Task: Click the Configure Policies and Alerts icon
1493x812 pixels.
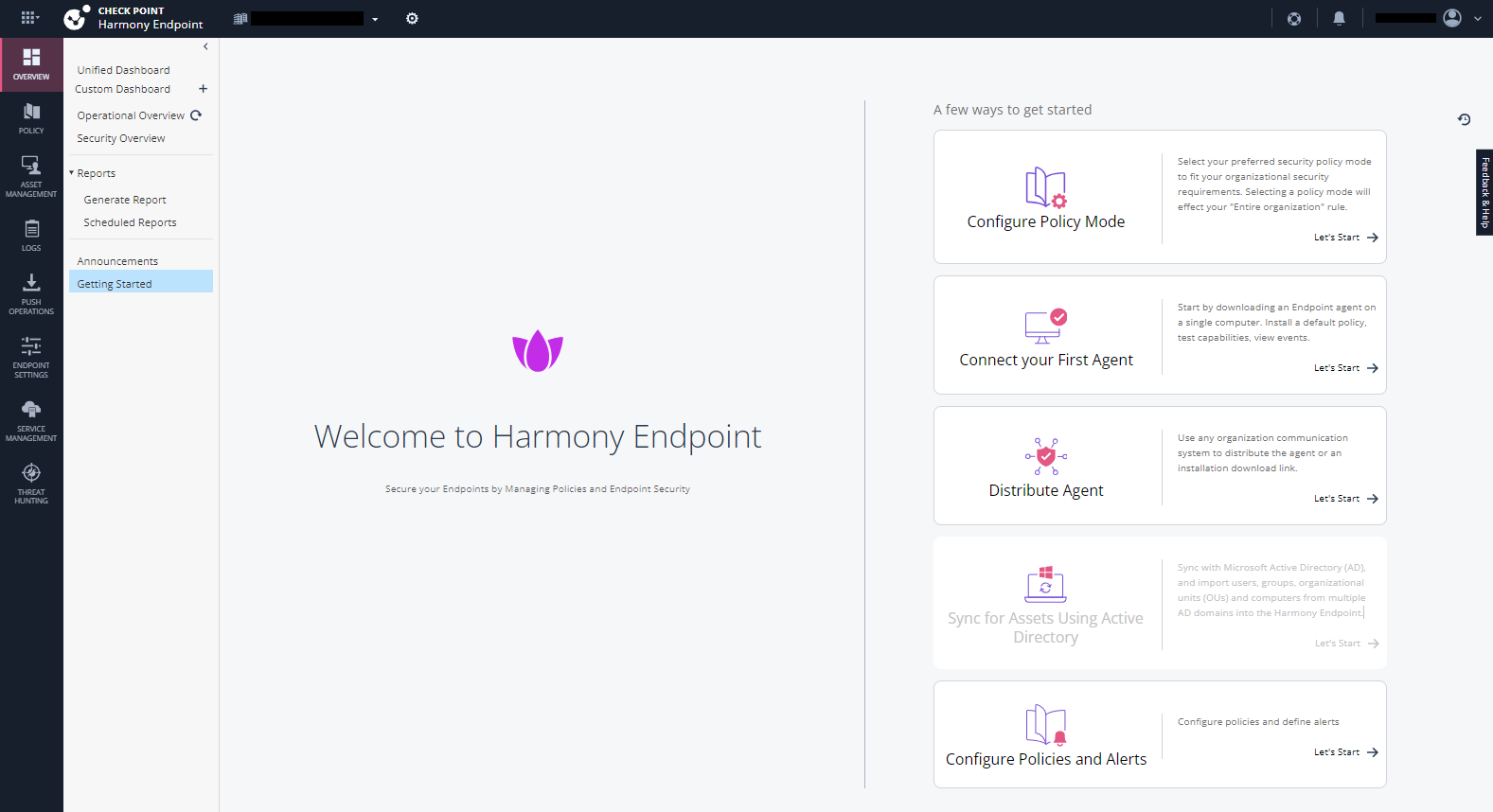Action: coord(1046,725)
